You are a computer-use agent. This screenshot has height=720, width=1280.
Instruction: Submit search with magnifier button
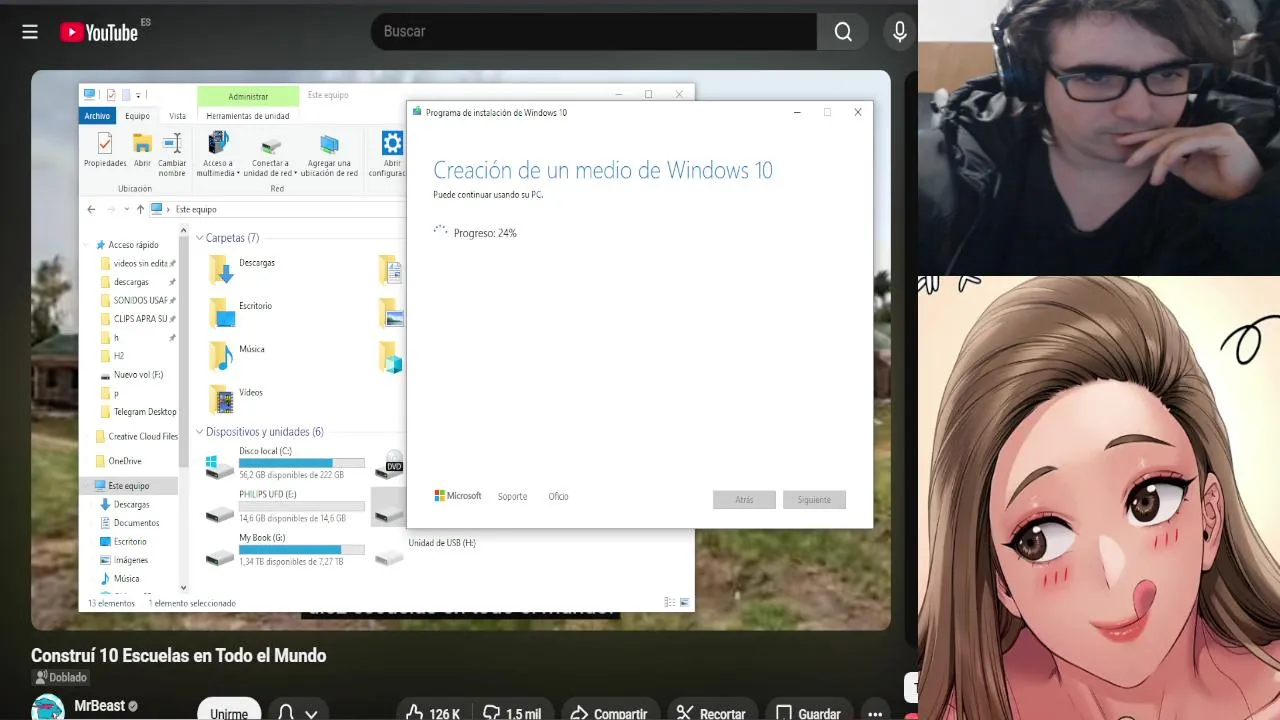point(843,32)
